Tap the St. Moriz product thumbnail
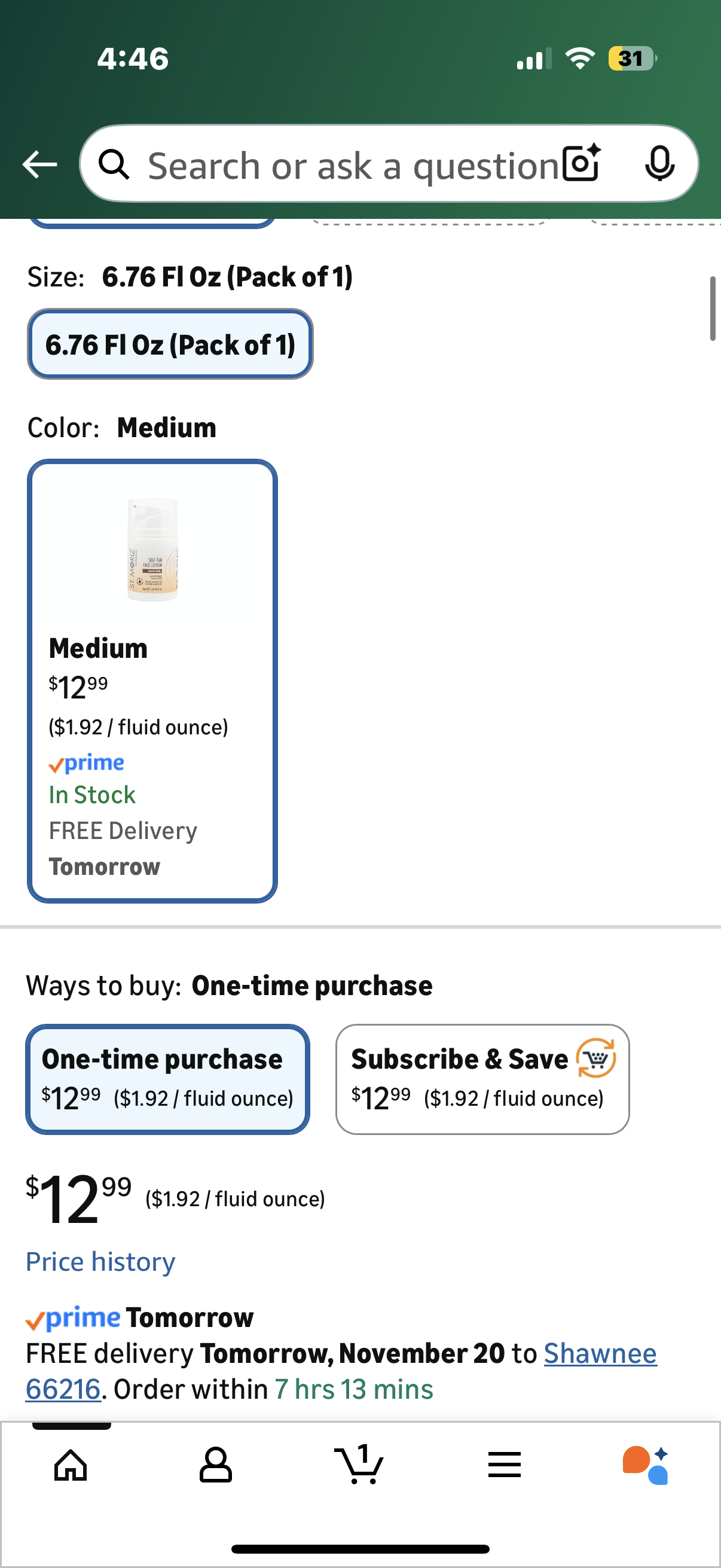 pos(152,549)
